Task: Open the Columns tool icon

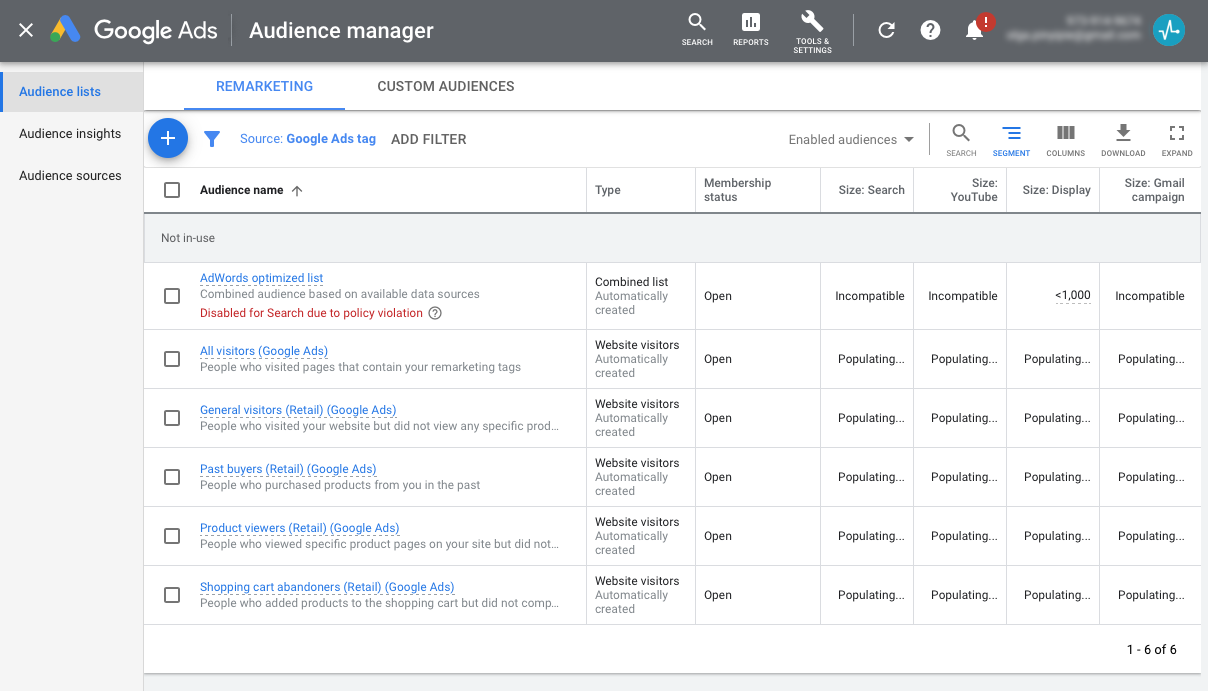Action: (x=1066, y=140)
